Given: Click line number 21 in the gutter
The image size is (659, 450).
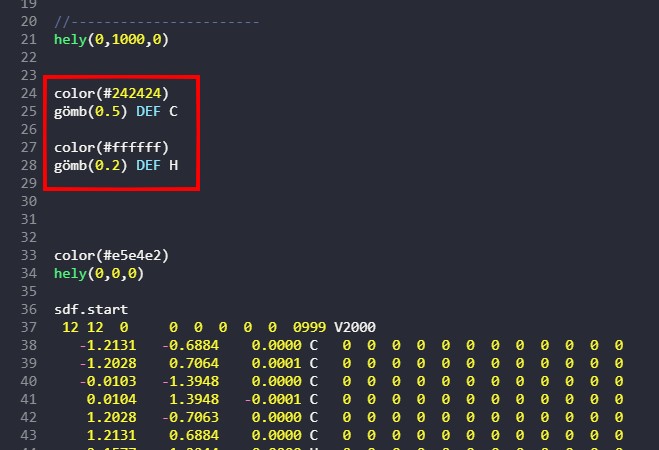Looking at the screenshot, I should [28, 39].
